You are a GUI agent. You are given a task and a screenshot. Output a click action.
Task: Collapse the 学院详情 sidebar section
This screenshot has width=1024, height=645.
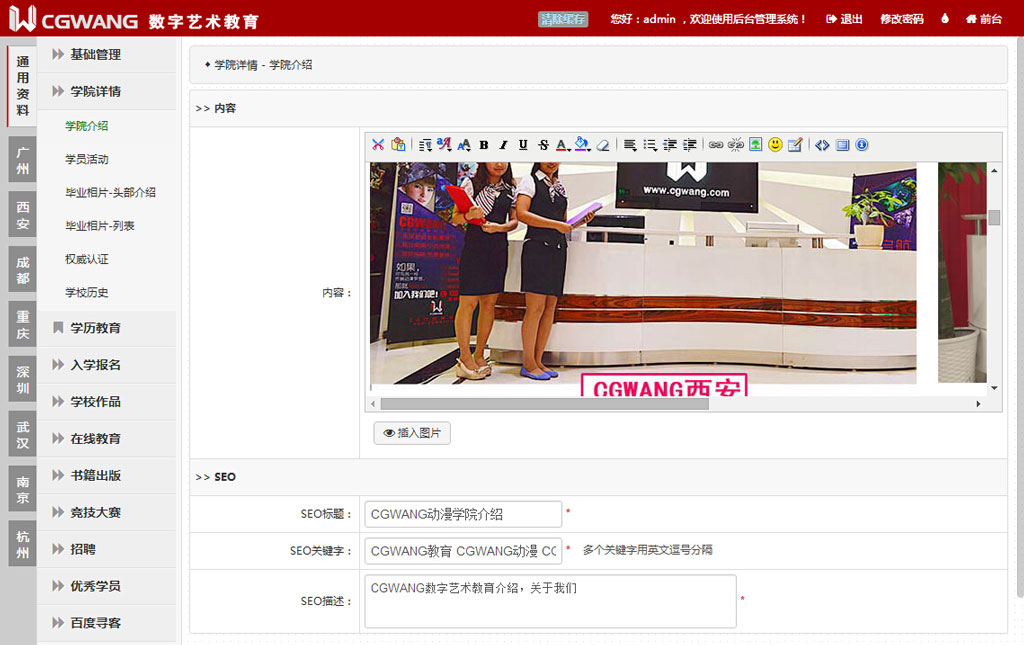[x=106, y=91]
